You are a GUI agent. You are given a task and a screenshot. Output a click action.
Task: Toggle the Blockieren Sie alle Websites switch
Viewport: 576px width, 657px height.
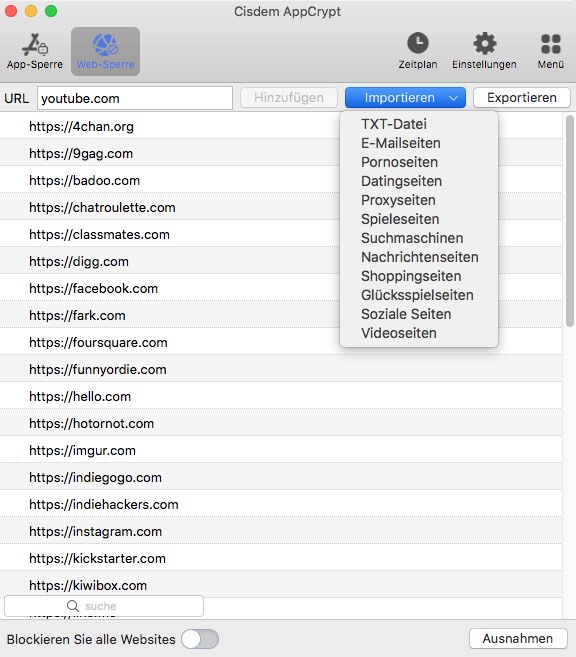(x=200, y=639)
